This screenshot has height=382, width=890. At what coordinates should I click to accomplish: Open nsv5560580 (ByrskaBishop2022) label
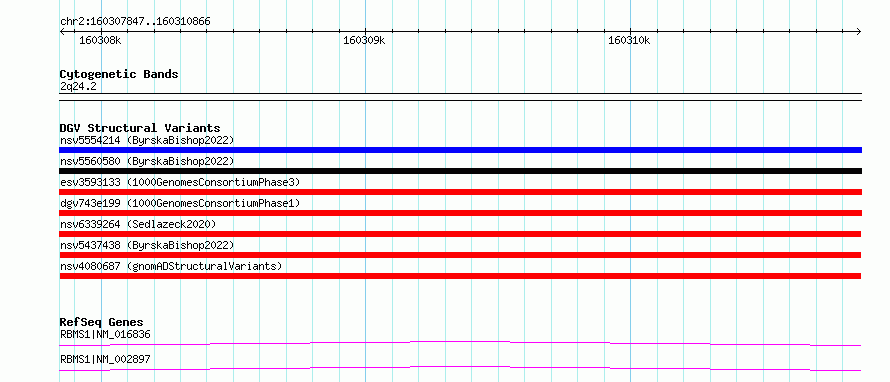147,161
